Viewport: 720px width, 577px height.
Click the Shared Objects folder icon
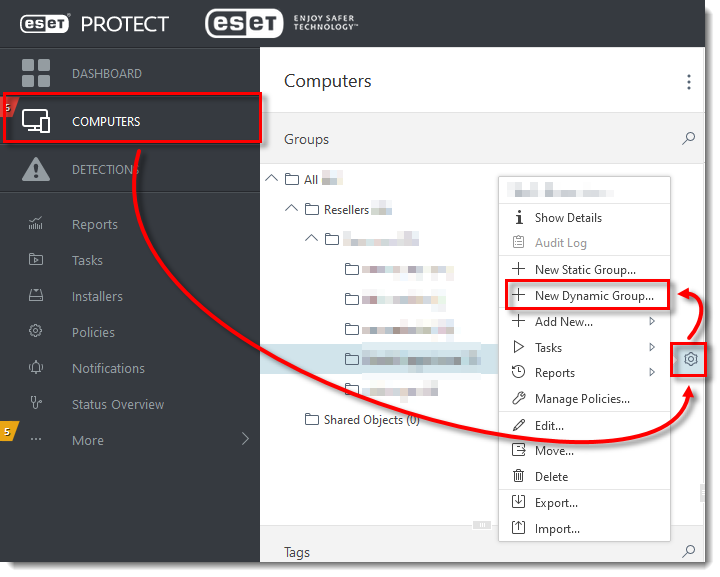[312, 419]
